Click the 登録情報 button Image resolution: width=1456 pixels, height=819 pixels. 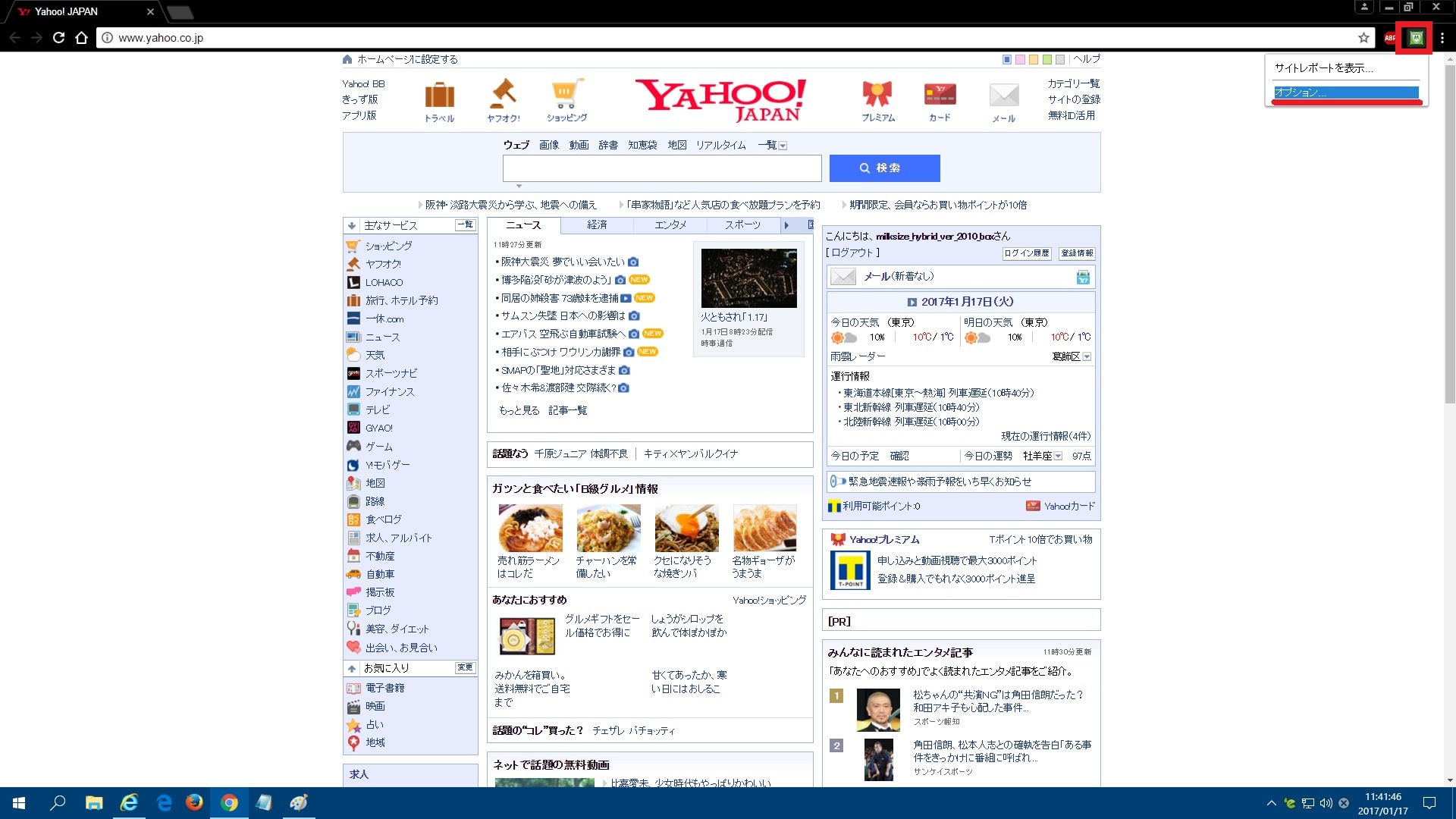pyautogui.click(x=1077, y=253)
